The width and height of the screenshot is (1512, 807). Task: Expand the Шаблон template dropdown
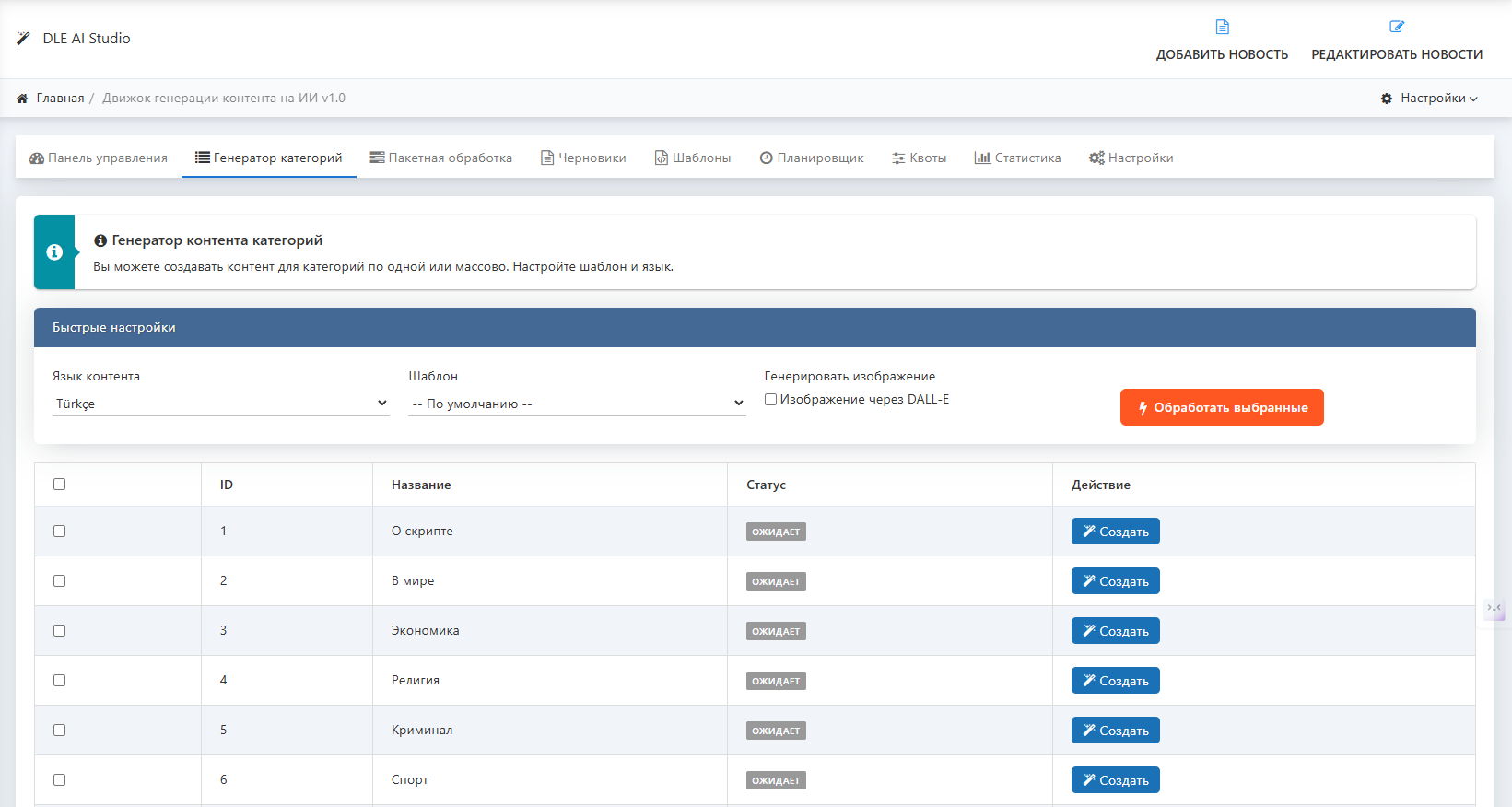coord(577,403)
